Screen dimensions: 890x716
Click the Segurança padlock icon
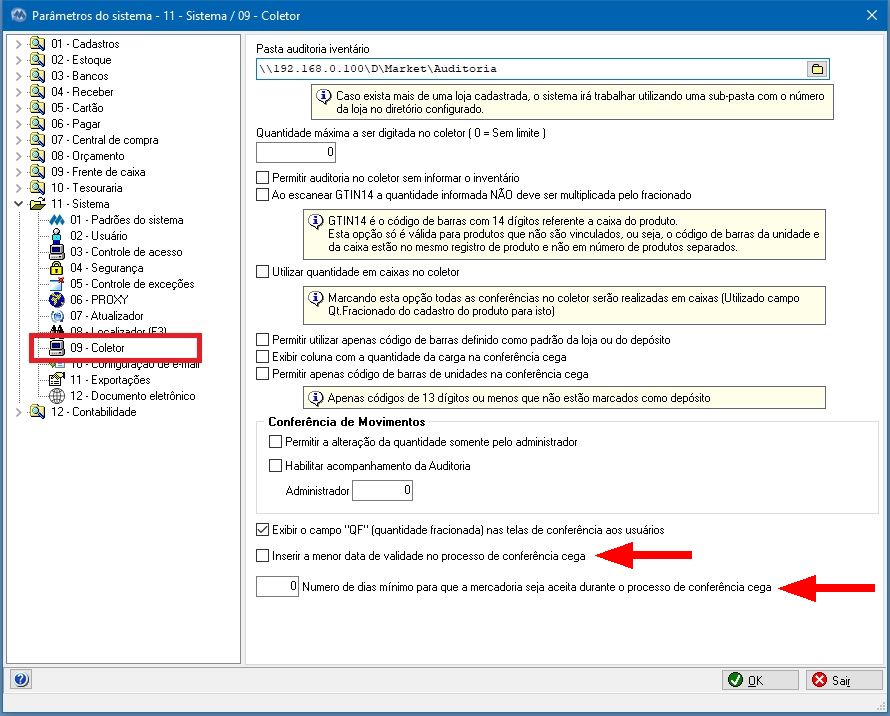[x=57, y=267]
